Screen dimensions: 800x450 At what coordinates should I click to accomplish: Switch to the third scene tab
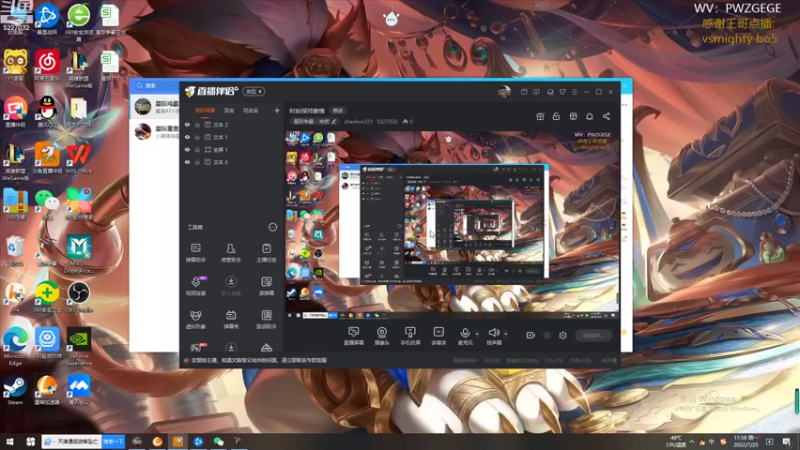click(x=251, y=111)
